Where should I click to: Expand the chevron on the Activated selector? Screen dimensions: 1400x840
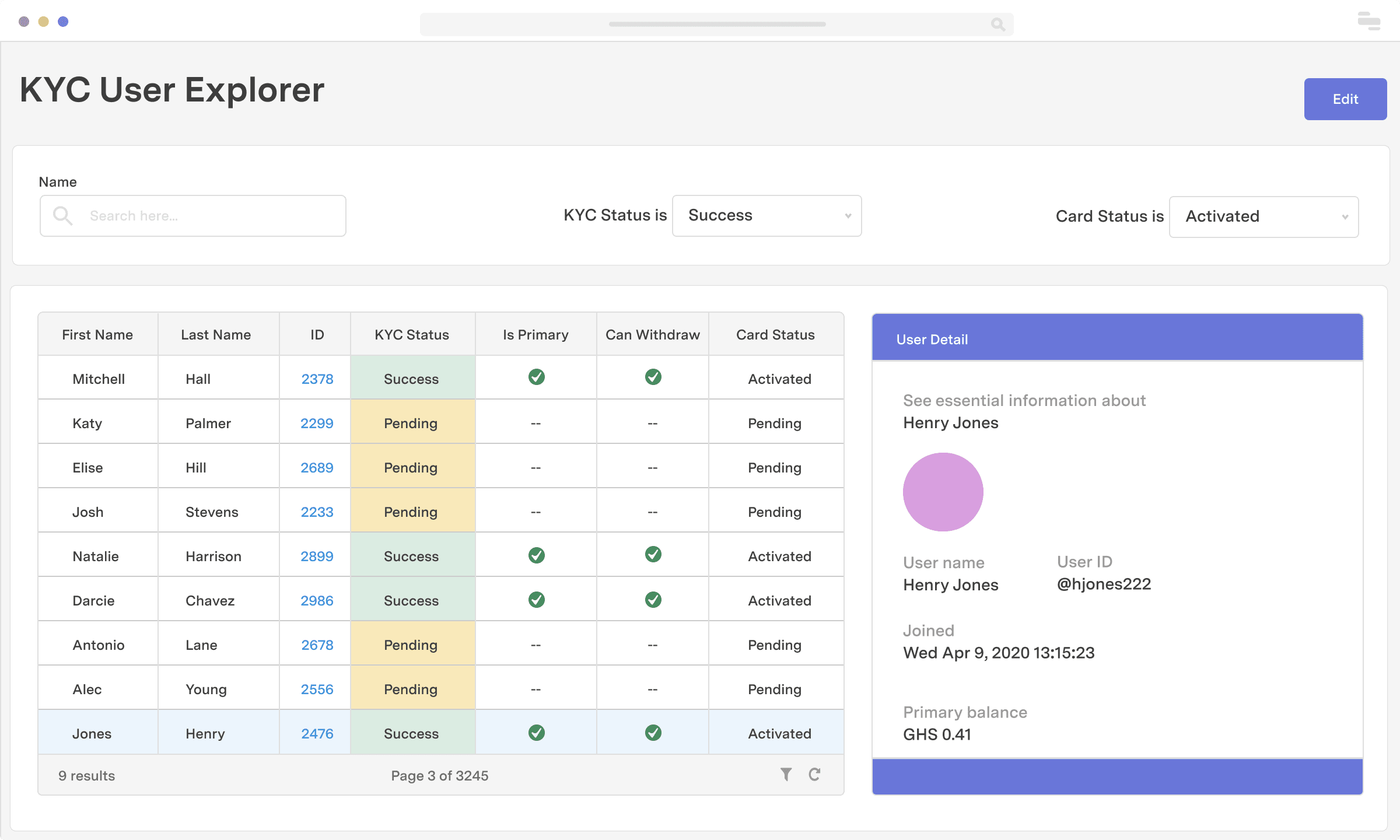pyautogui.click(x=1346, y=216)
